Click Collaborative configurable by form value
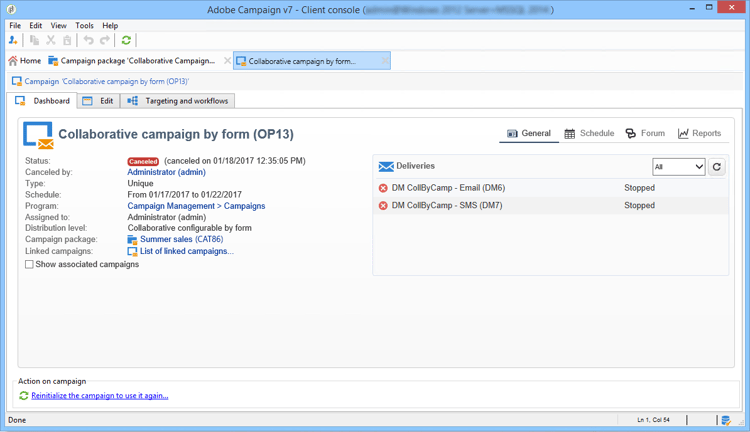 tap(189, 228)
